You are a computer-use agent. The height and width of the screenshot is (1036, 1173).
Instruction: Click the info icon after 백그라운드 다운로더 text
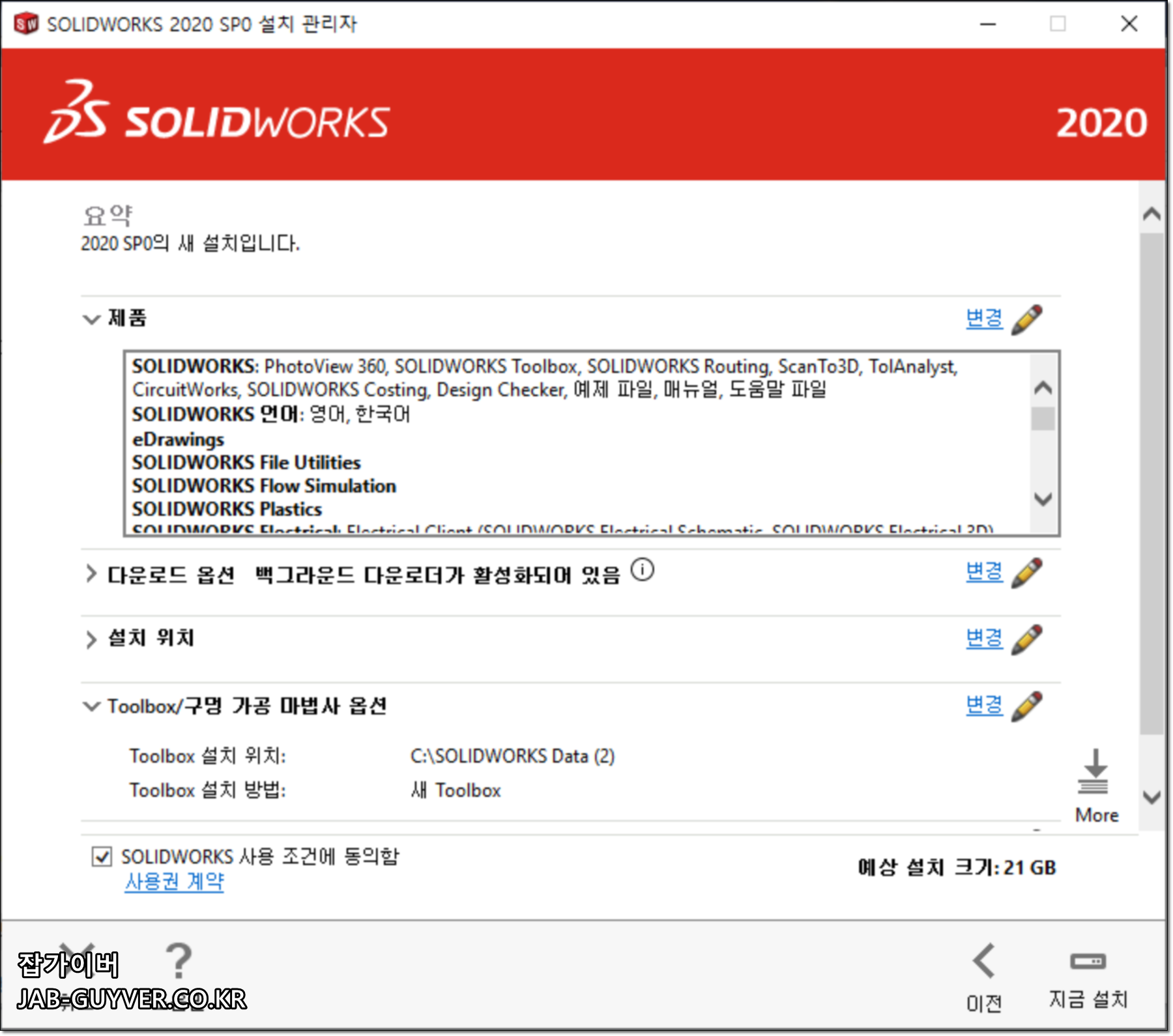643,570
